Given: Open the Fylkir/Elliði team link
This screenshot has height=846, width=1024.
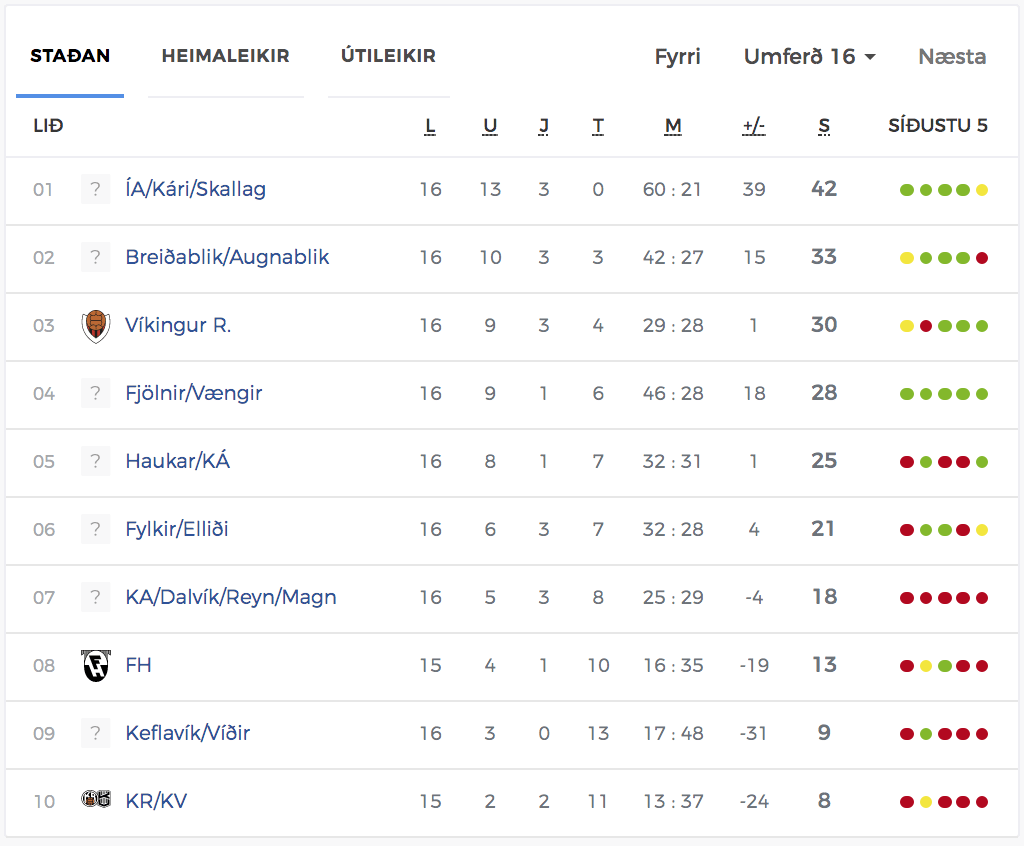Looking at the screenshot, I should [x=177, y=529].
